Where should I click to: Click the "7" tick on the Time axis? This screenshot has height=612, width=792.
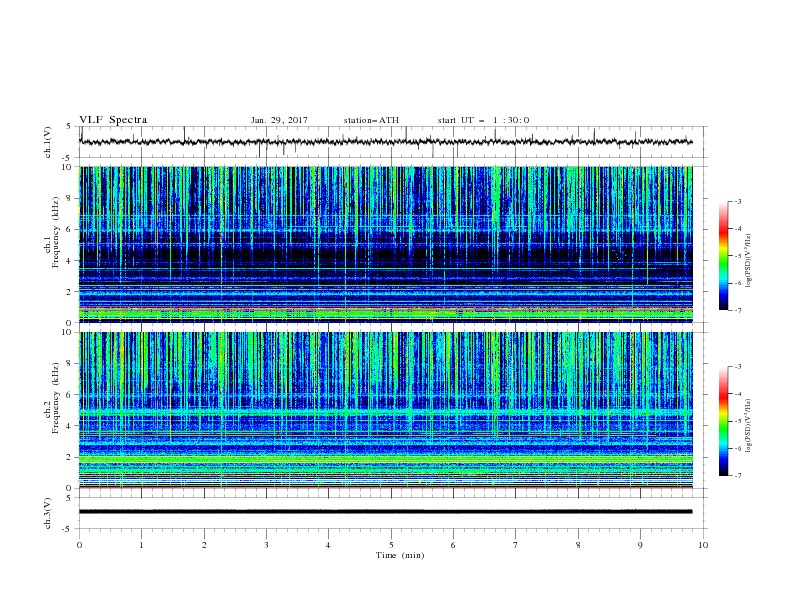pyautogui.click(x=515, y=545)
